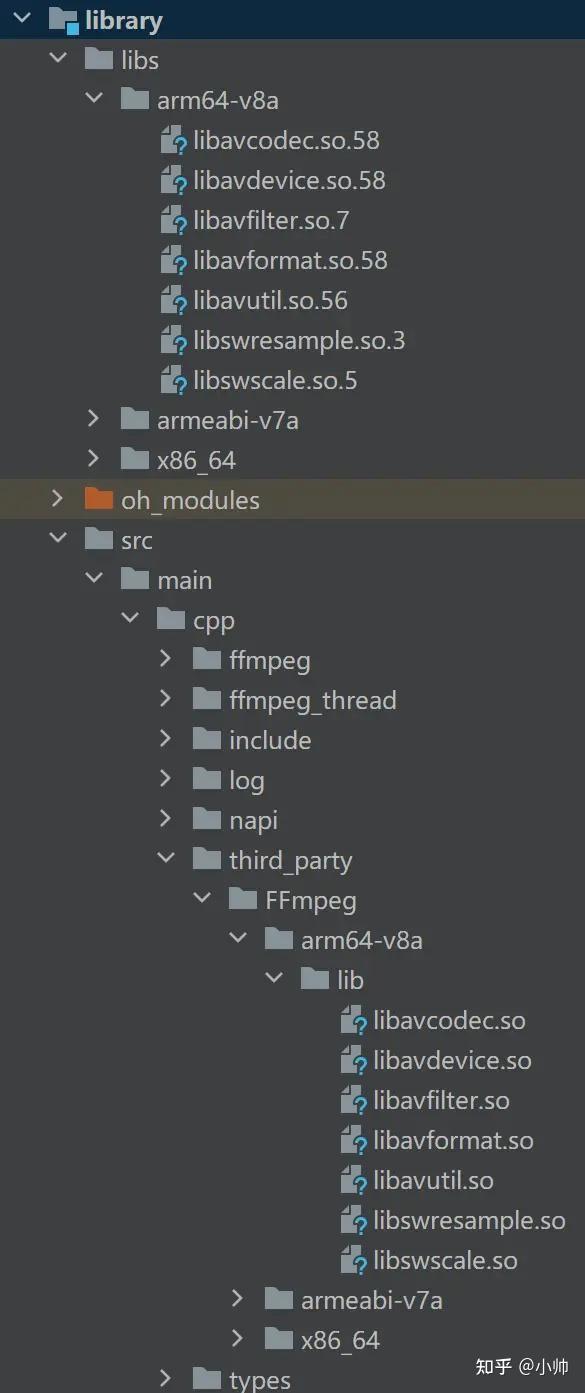Click the libavcodec.so.58 file icon
The height and width of the screenshot is (1393, 585).
tap(171, 140)
